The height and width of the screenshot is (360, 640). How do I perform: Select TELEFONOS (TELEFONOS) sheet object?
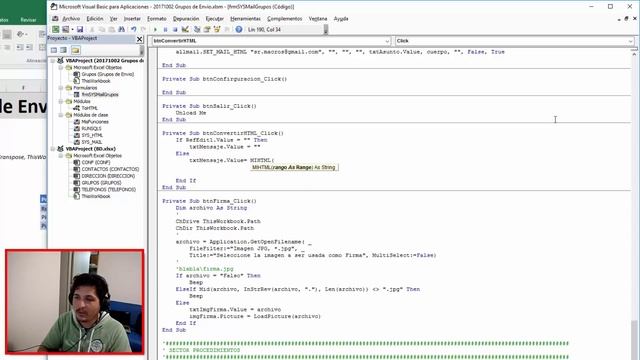108,190
